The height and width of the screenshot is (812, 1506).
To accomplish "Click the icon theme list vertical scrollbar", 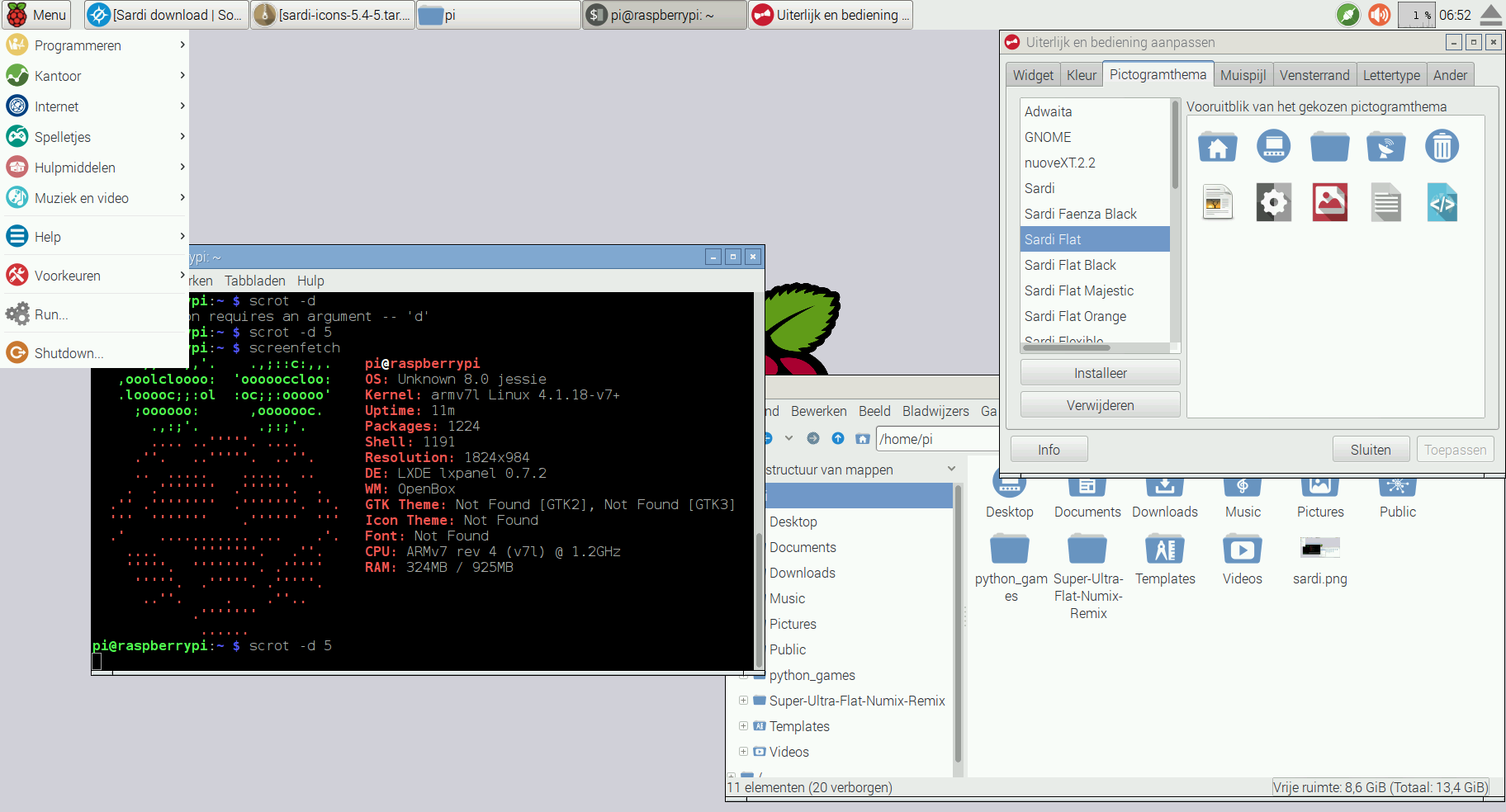I will click(1176, 144).
